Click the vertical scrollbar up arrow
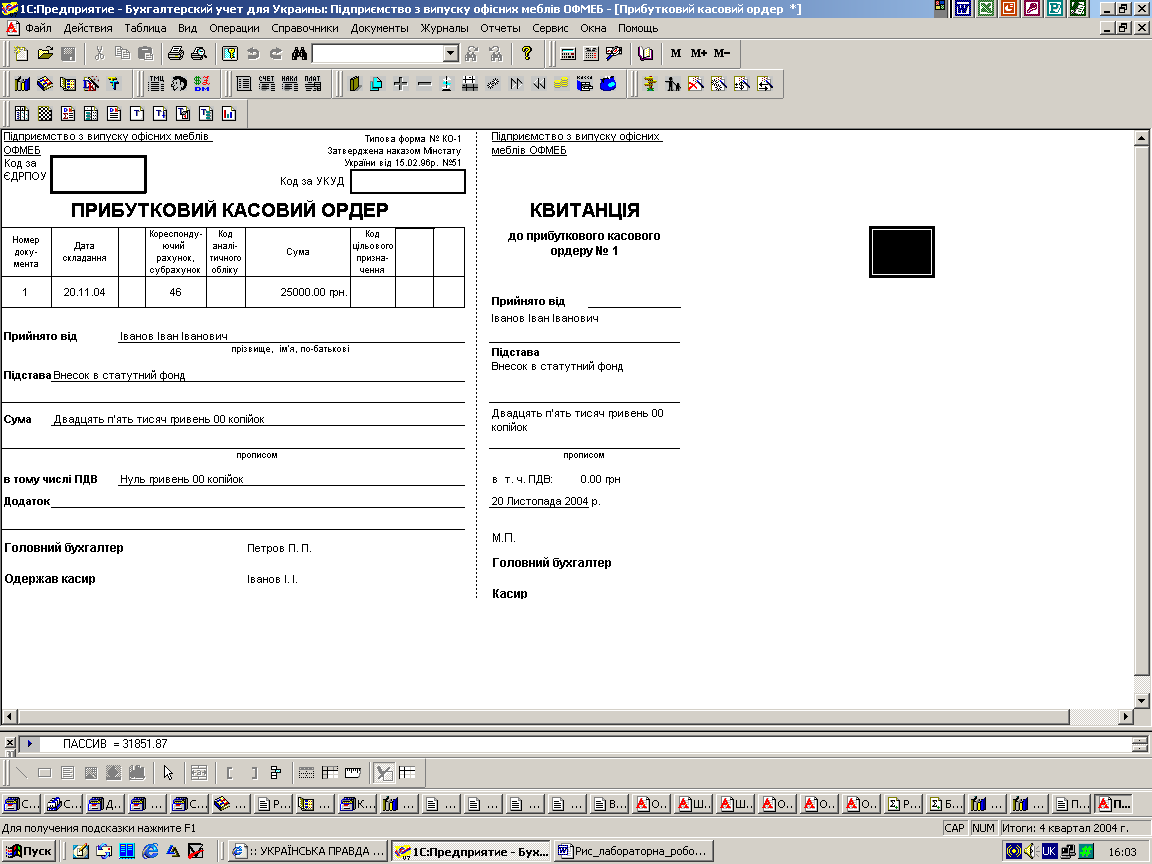This screenshot has width=1152, height=864. [1141, 138]
